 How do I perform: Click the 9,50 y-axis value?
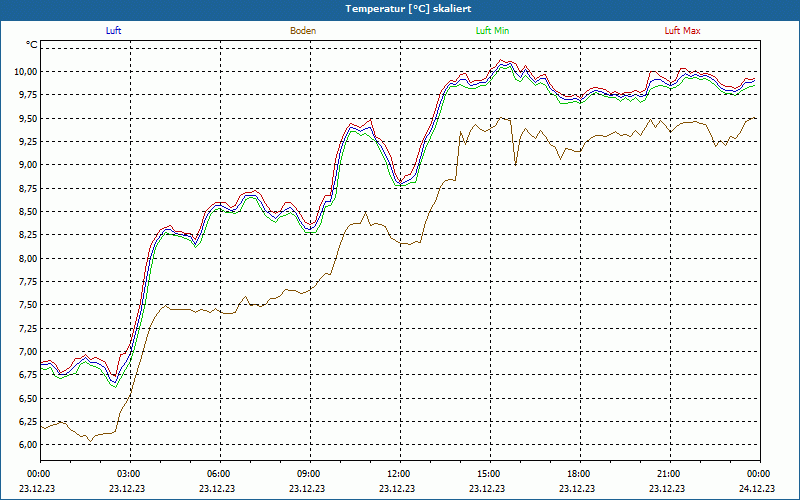pyautogui.click(x=27, y=118)
